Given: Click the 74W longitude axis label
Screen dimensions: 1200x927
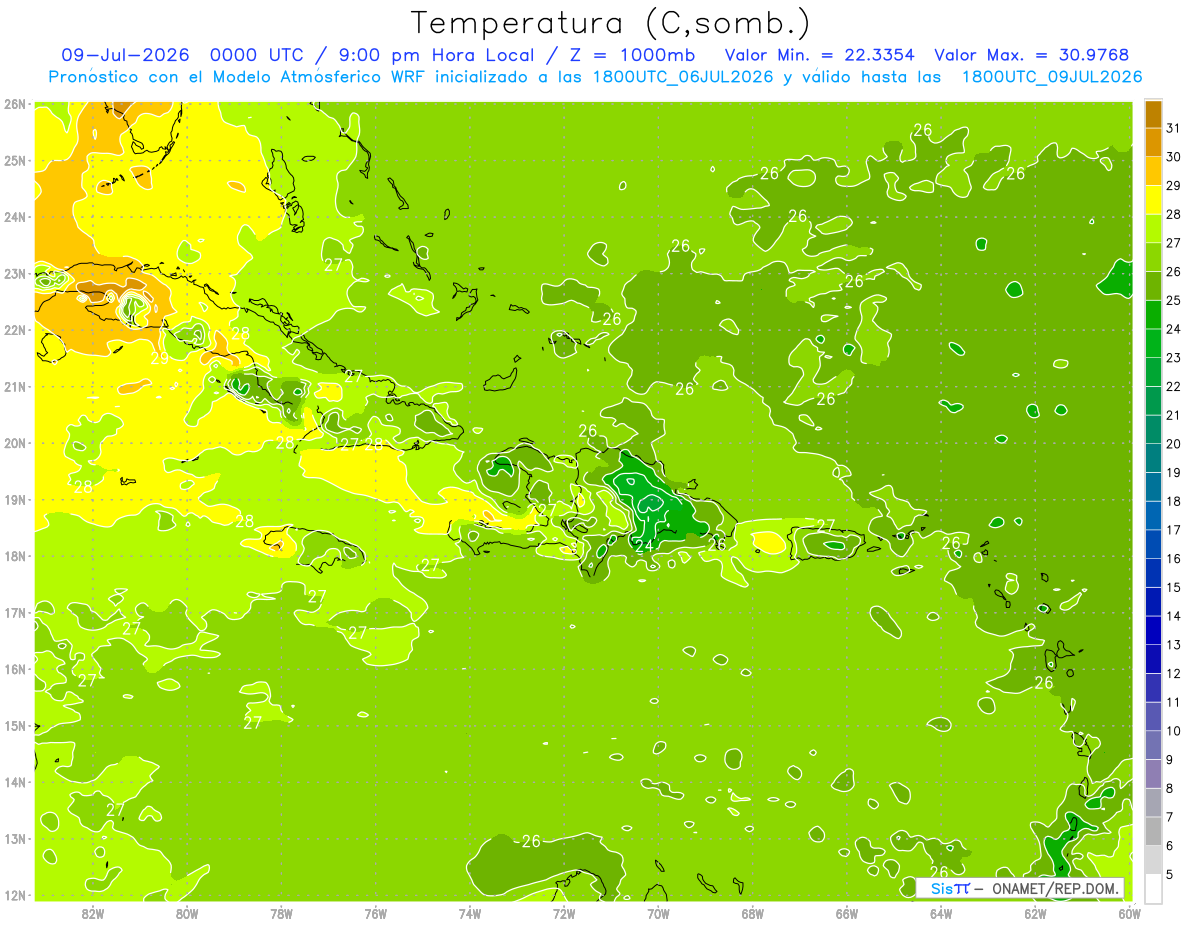Looking at the screenshot, I should [470, 913].
